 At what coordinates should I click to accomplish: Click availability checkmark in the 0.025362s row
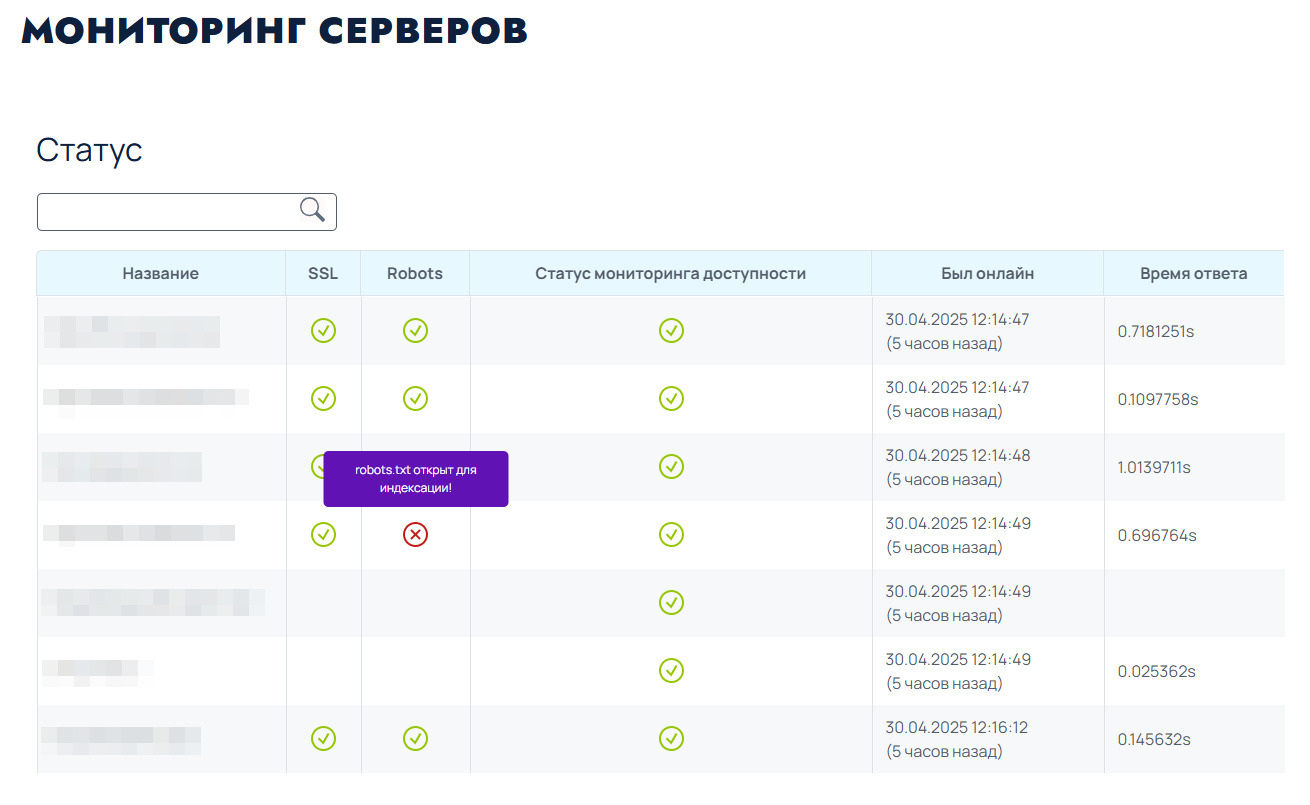tap(671, 670)
